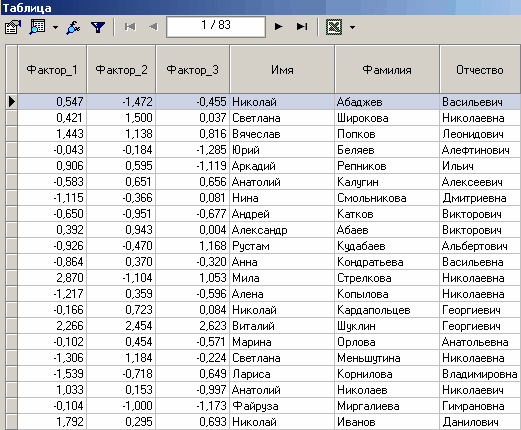Click the record counter field 1 / 83
521x430 pixels.
(216, 26)
